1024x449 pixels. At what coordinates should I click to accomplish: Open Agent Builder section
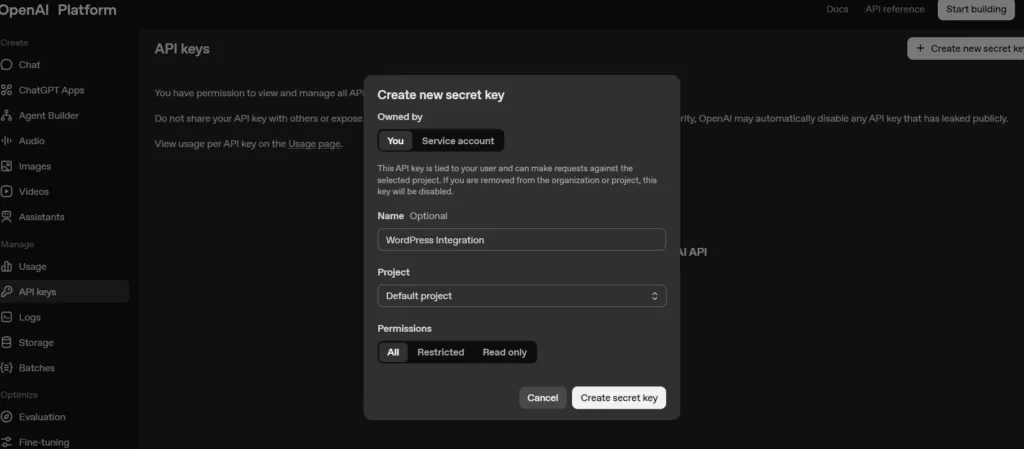(x=48, y=116)
